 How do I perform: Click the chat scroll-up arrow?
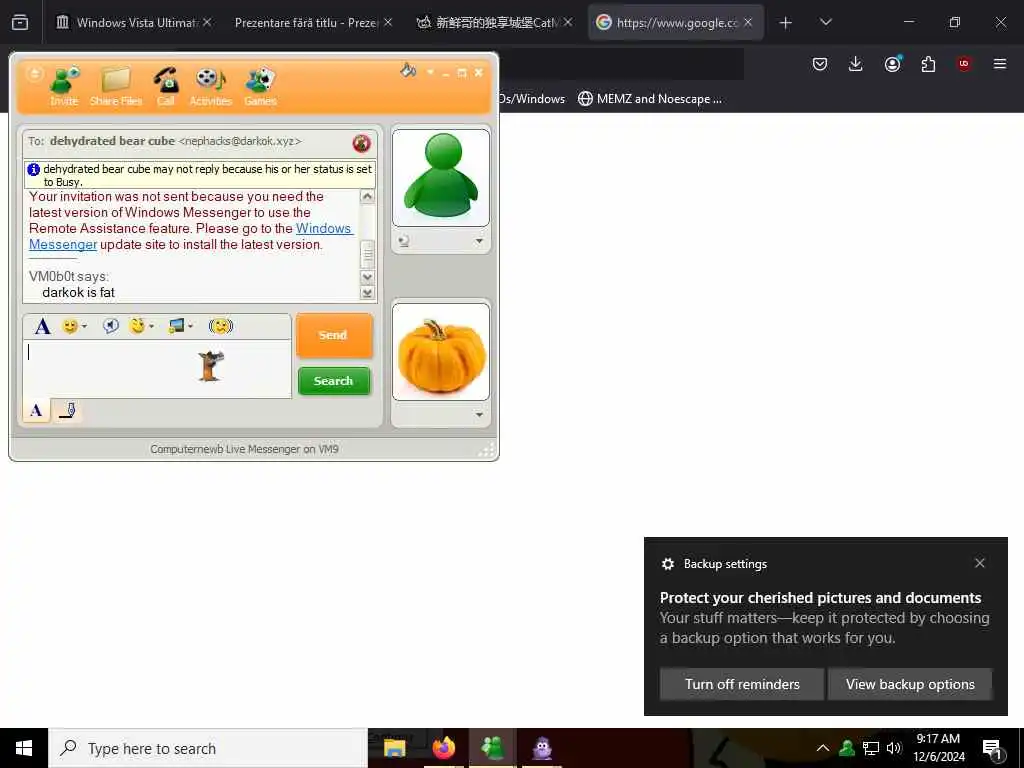click(x=368, y=197)
